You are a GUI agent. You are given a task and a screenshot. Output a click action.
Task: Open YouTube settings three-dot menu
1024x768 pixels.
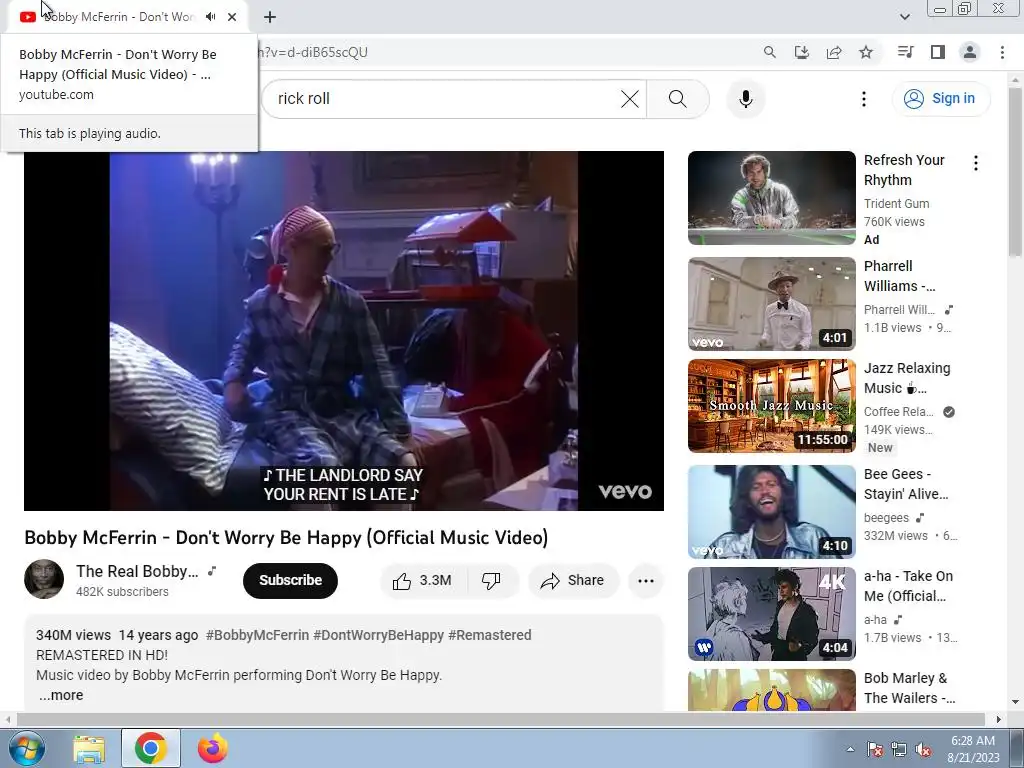[x=863, y=99]
